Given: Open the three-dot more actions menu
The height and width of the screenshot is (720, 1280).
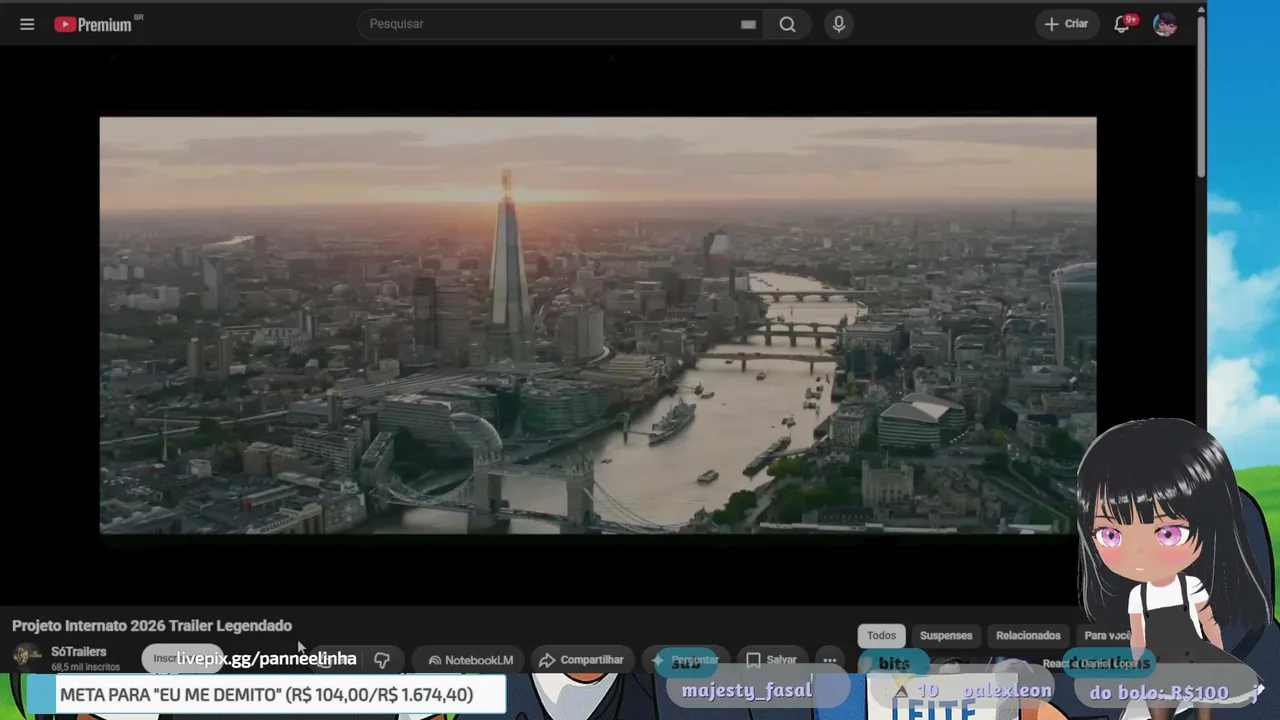Looking at the screenshot, I should click(830, 660).
